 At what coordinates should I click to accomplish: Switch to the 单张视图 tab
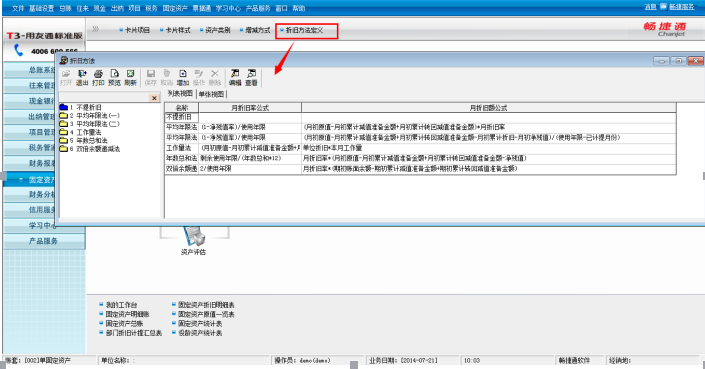click(x=211, y=94)
